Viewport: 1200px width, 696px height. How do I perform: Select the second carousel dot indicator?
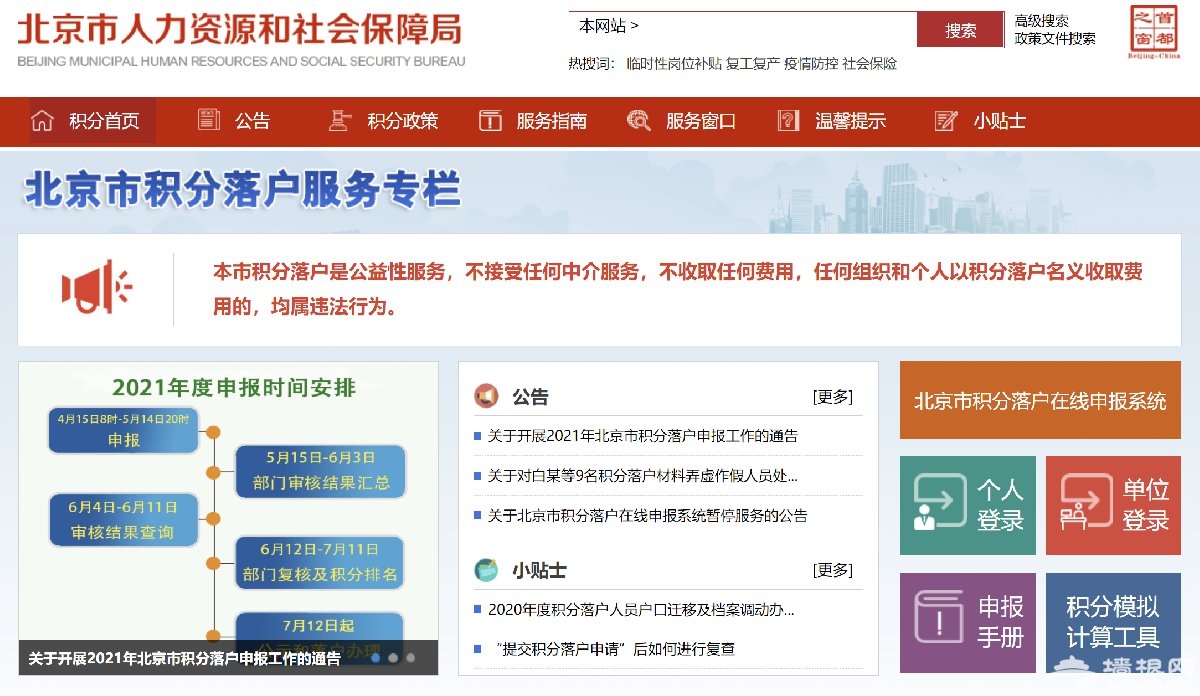point(393,658)
